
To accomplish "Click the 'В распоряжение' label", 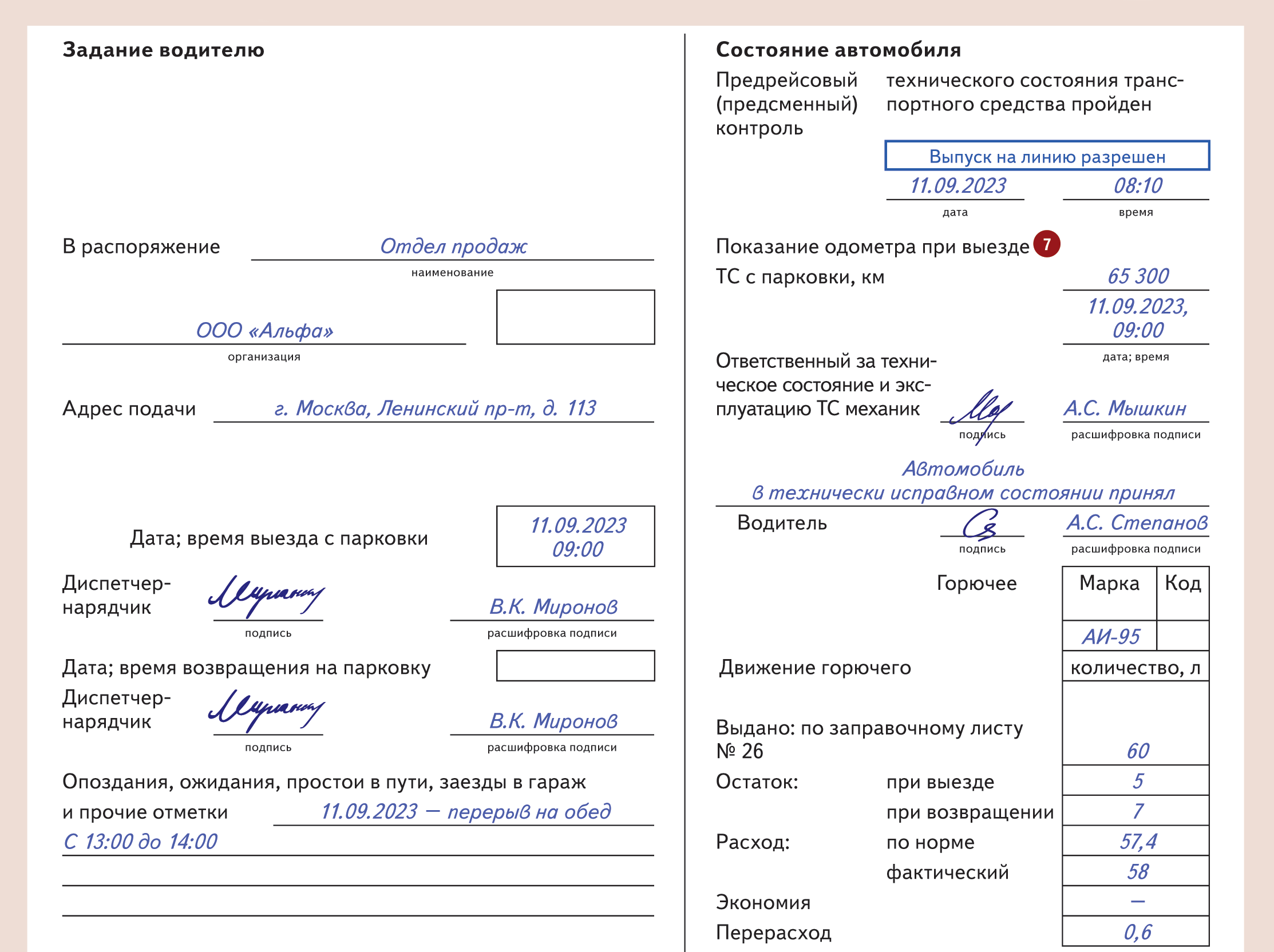I will coord(141,247).
